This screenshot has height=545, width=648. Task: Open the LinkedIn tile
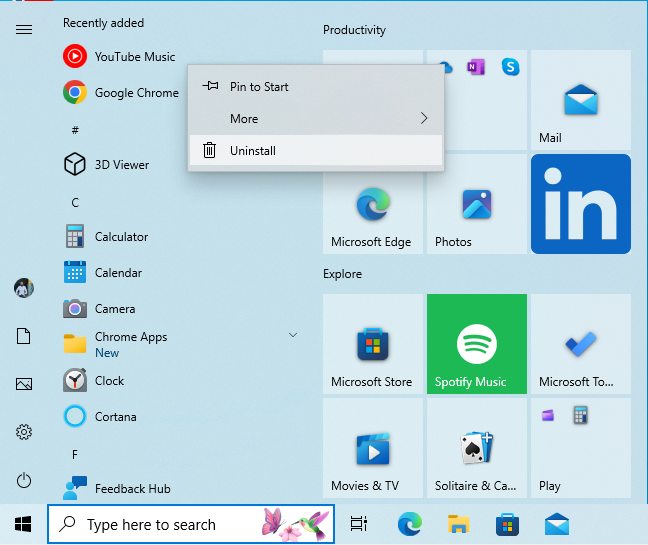(581, 204)
